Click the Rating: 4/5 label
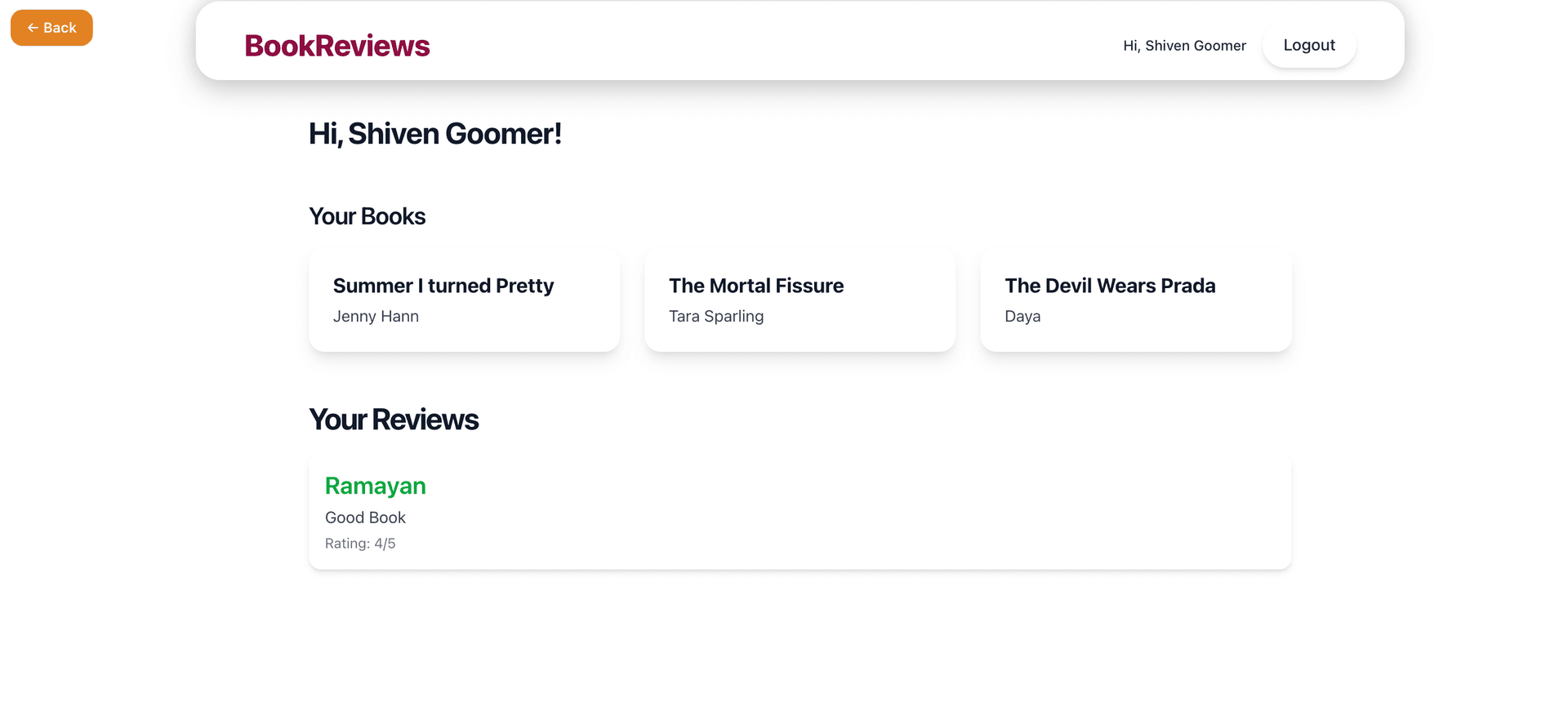The height and width of the screenshot is (706, 1568). pos(360,542)
